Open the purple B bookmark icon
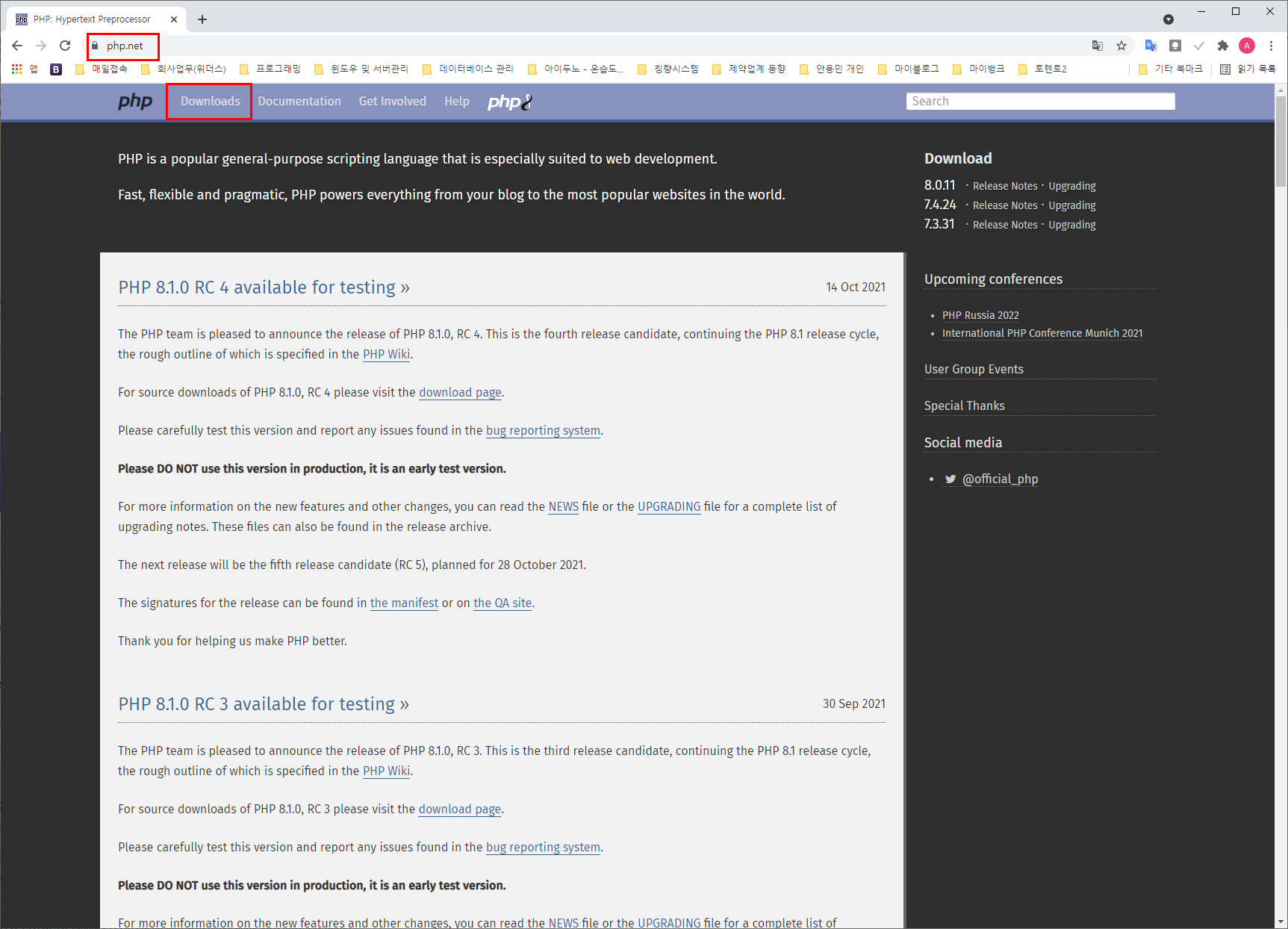 [x=56, y=69]
